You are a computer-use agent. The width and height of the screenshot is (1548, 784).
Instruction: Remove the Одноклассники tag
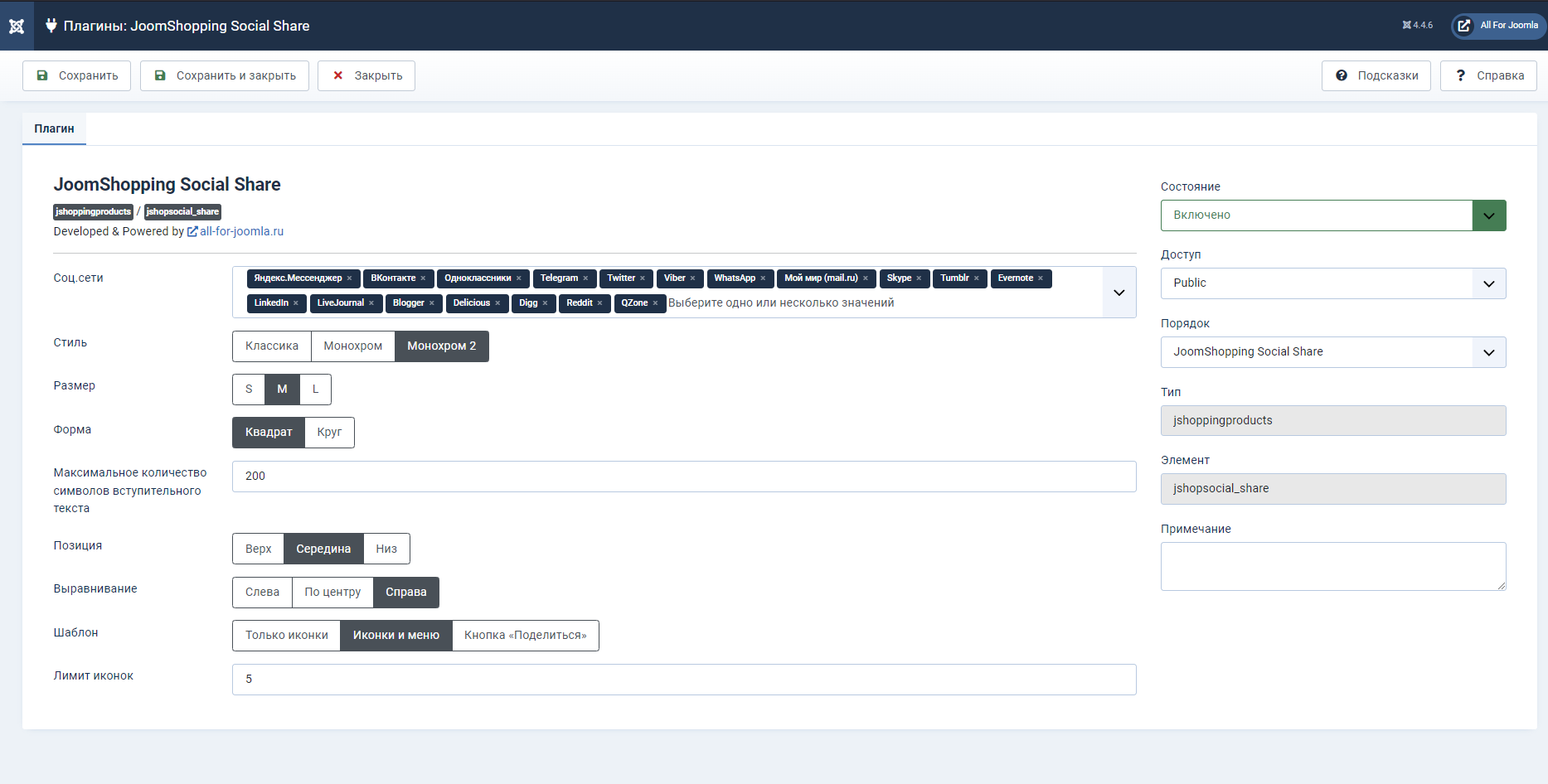pos(518,278)
